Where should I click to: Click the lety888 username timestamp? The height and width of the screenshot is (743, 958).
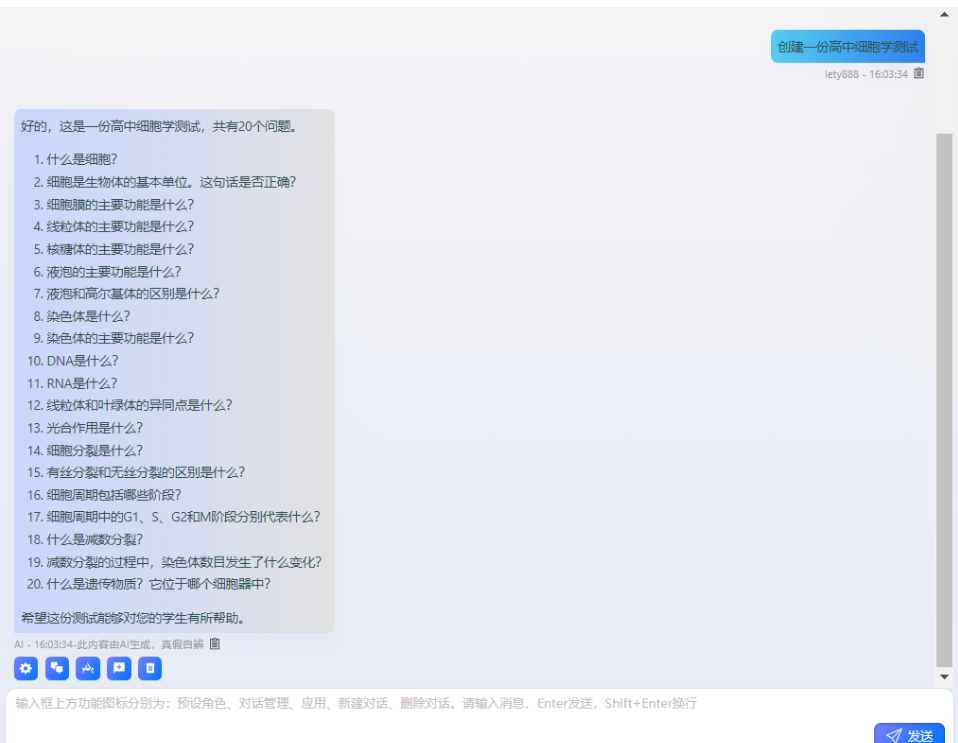tap(866, 74)
